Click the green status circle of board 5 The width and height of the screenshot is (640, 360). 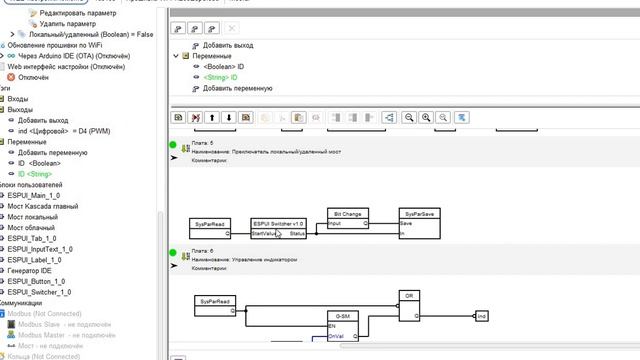173,144
